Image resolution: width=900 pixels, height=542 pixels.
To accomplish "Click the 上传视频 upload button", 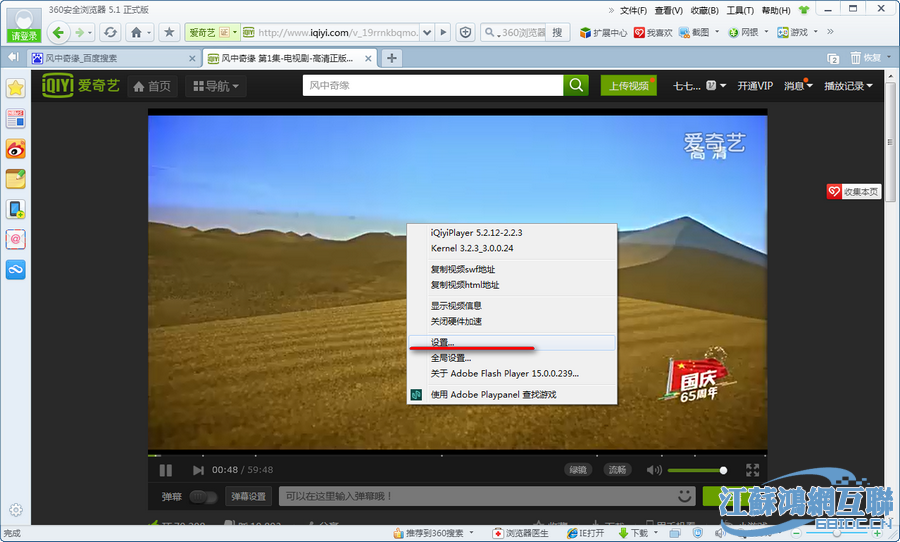I will click(x=629, y=86).
